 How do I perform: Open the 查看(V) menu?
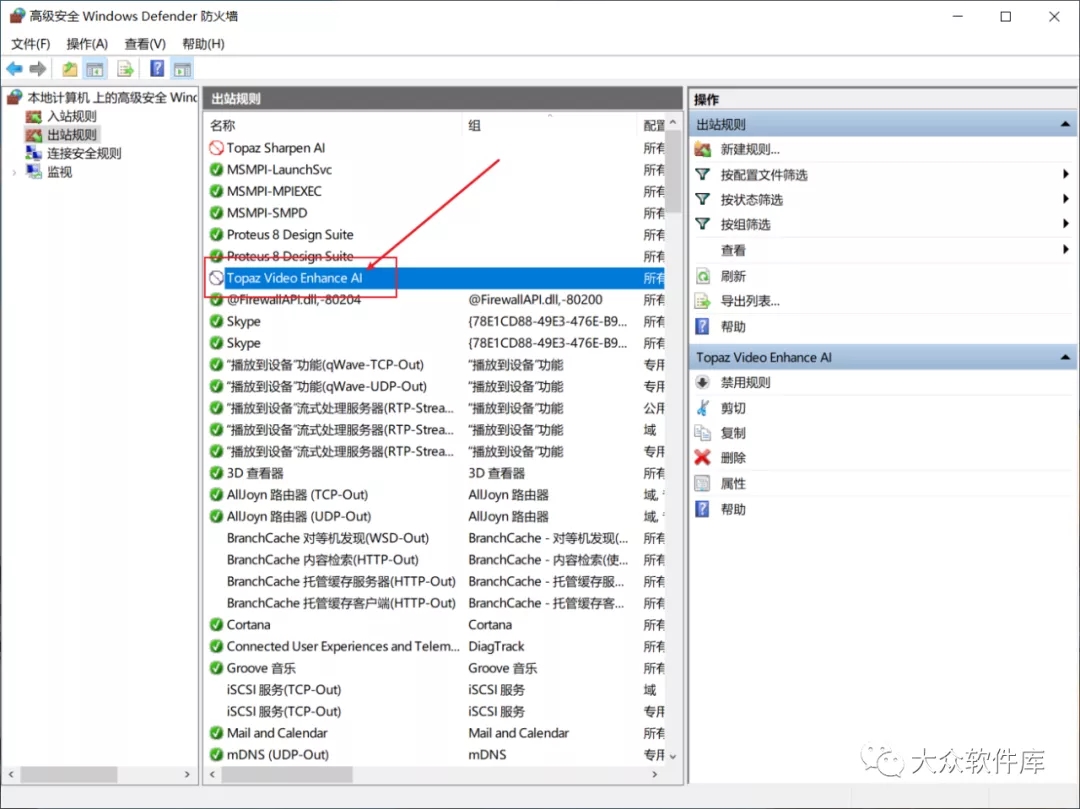tap(145, 44)
